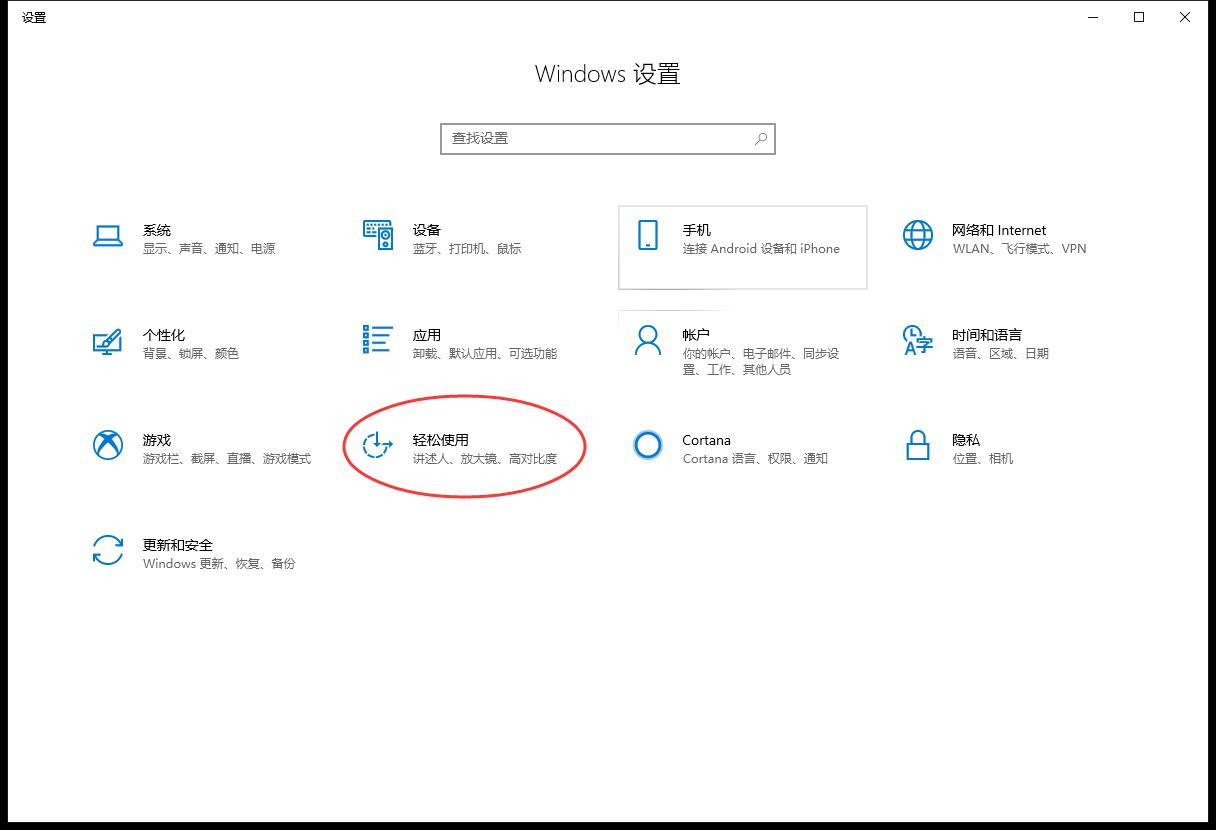The height and width of the screenshot is (830, 1216).
Task: Select the 隐私 settings title
Action: 966,440
